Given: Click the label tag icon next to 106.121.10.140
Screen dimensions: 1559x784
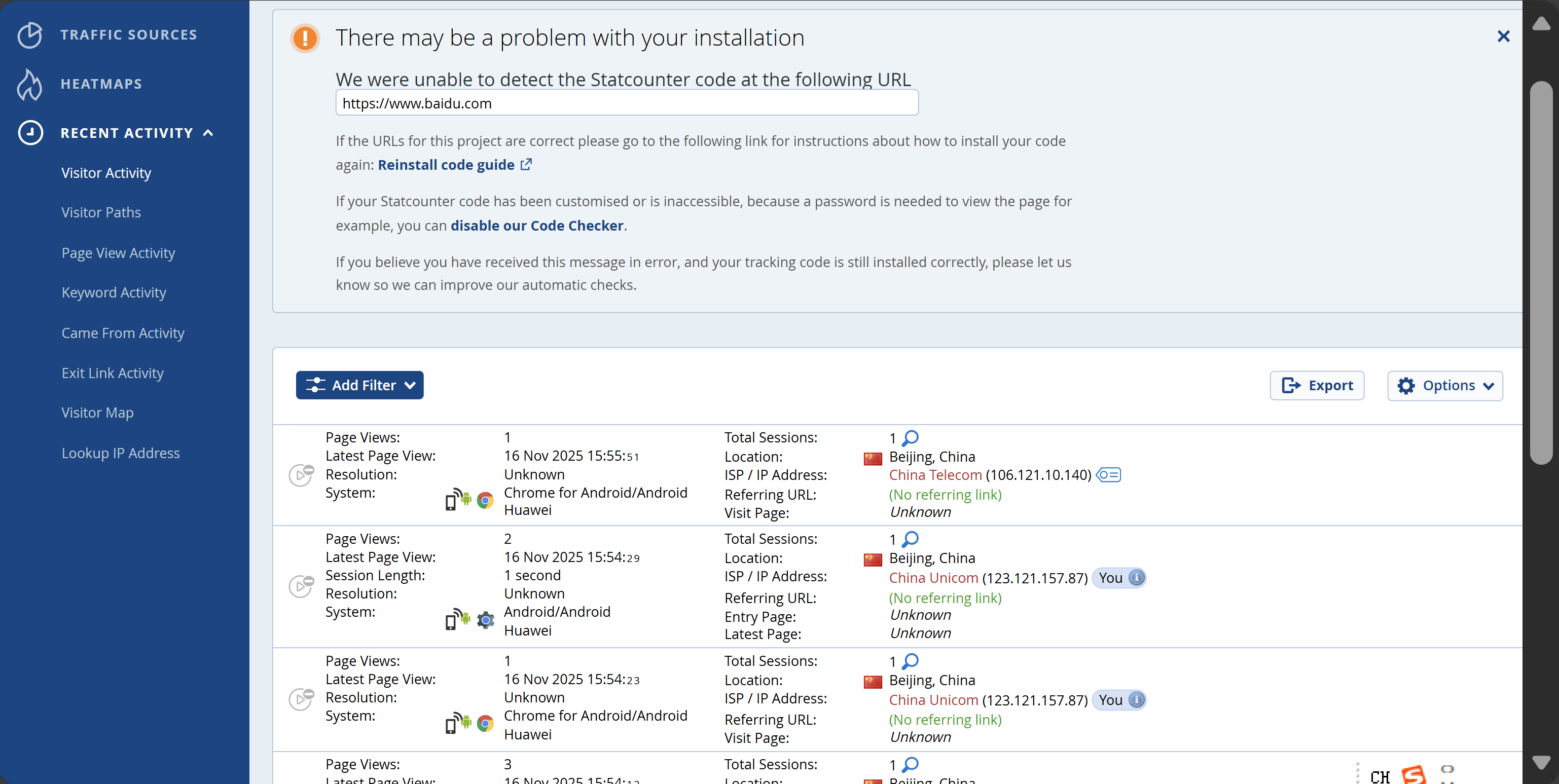Looking at the screenshot, I should pos(1108,475).
